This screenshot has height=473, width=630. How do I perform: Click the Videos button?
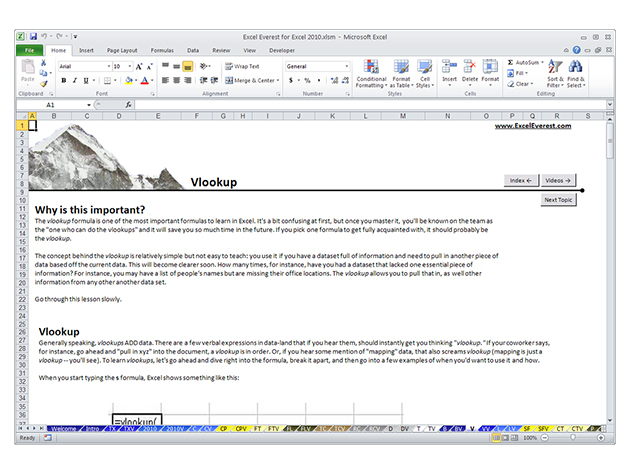coord(558,180)
